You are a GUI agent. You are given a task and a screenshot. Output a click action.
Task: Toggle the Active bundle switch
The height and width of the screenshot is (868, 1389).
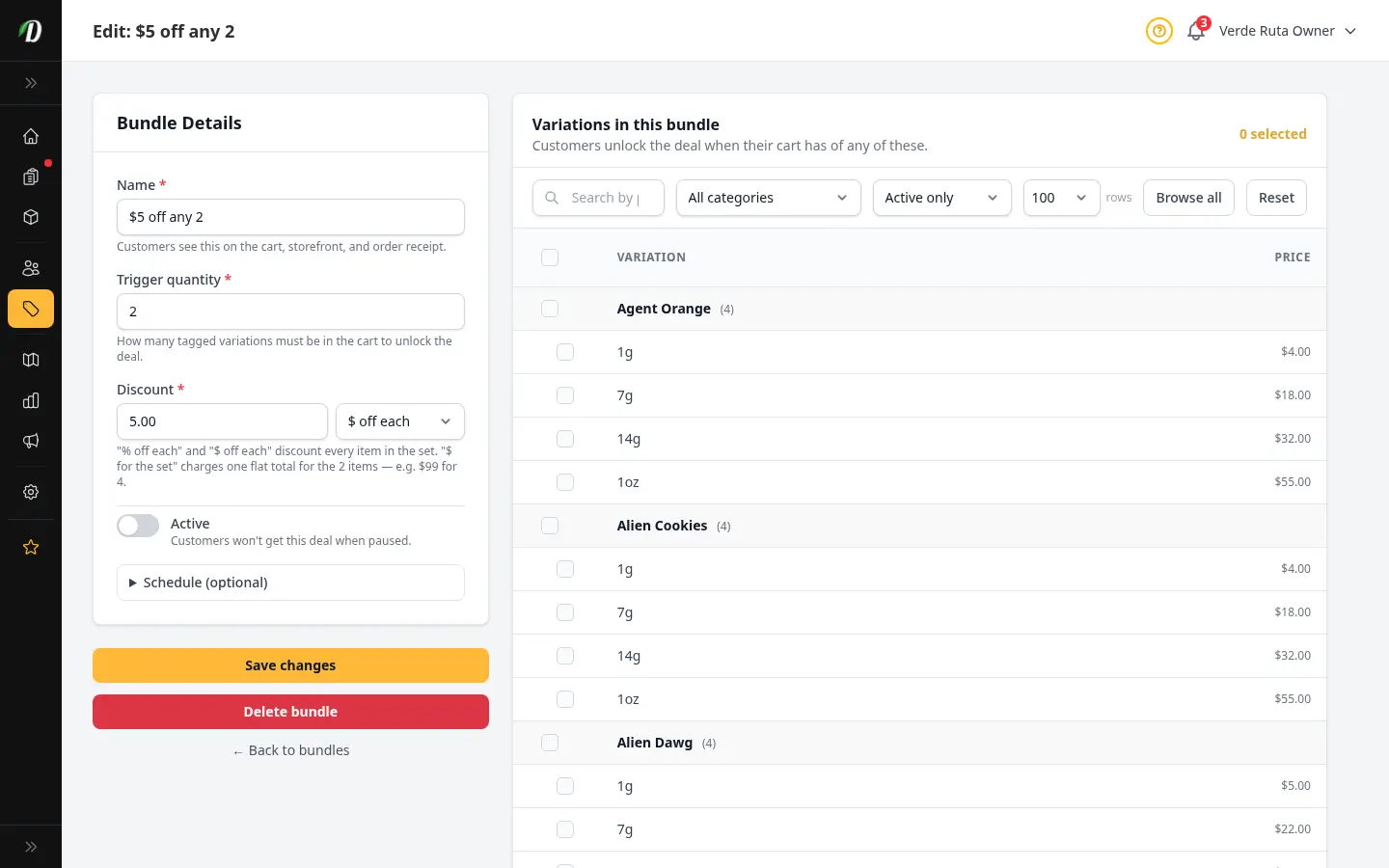tap(138, 526)
